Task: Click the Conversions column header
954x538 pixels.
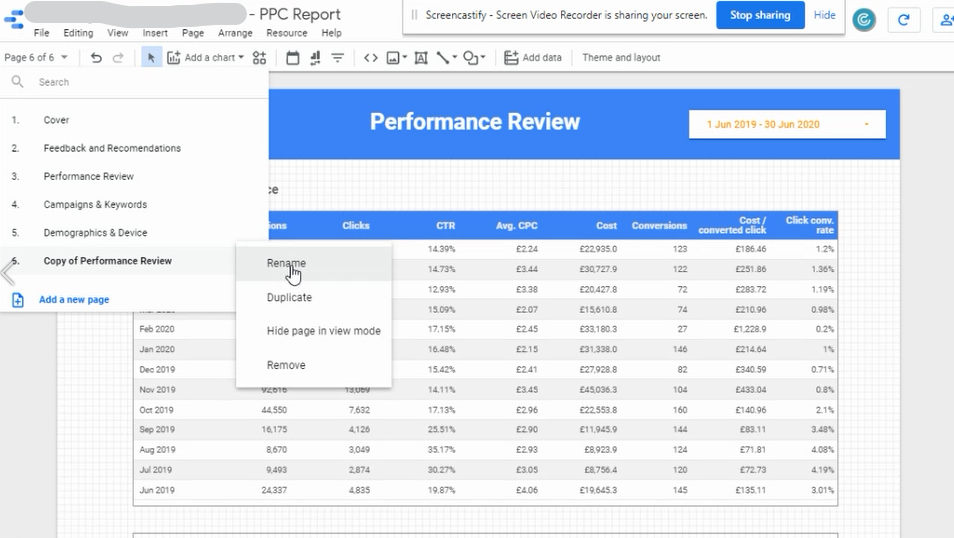Action: [x=660, y=225]
